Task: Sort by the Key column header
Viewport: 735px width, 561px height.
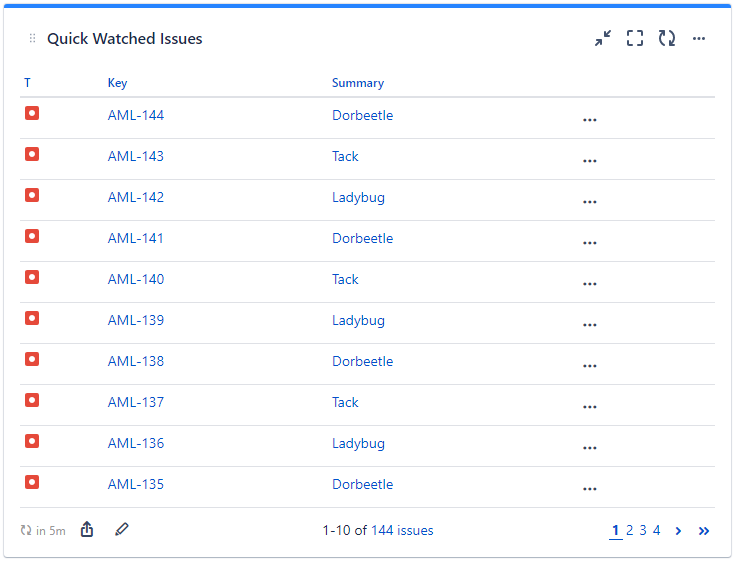Action: 118,83
